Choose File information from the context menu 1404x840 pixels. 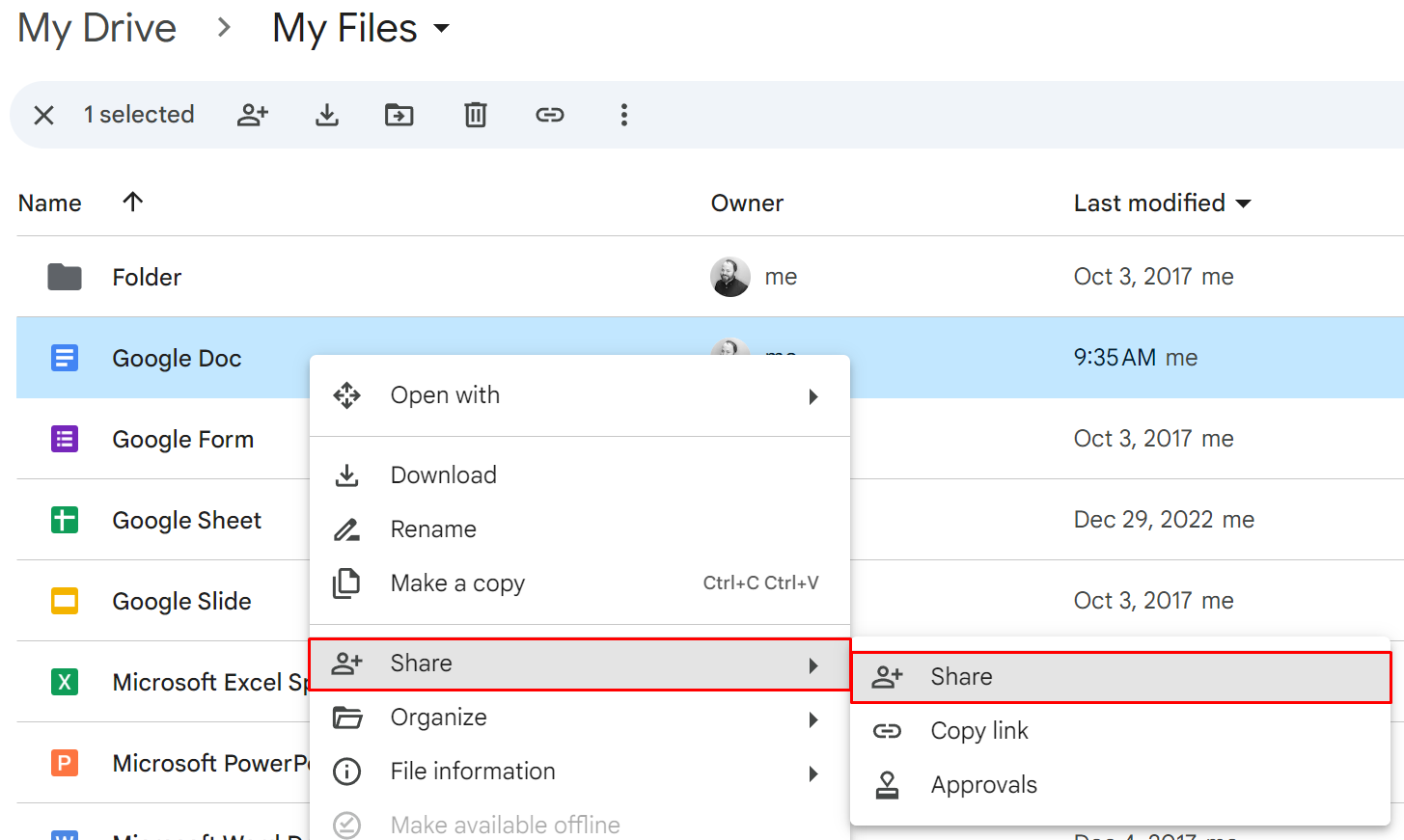580,772
